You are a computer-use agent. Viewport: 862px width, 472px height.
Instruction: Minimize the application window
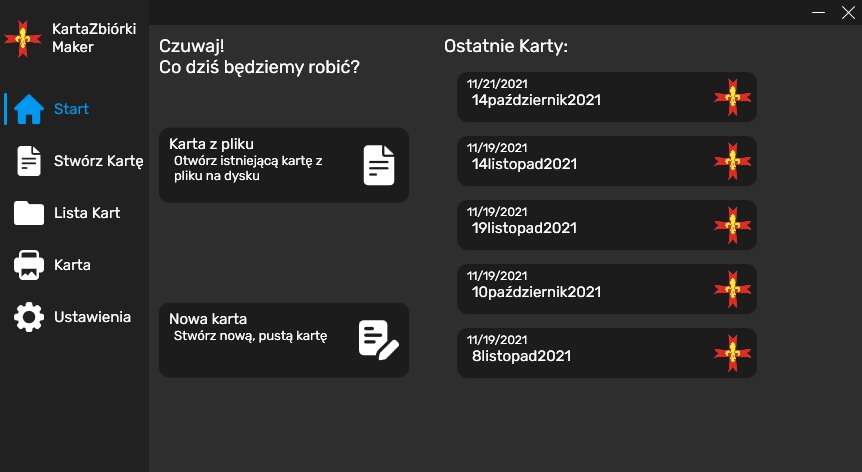tap(819, 12)
